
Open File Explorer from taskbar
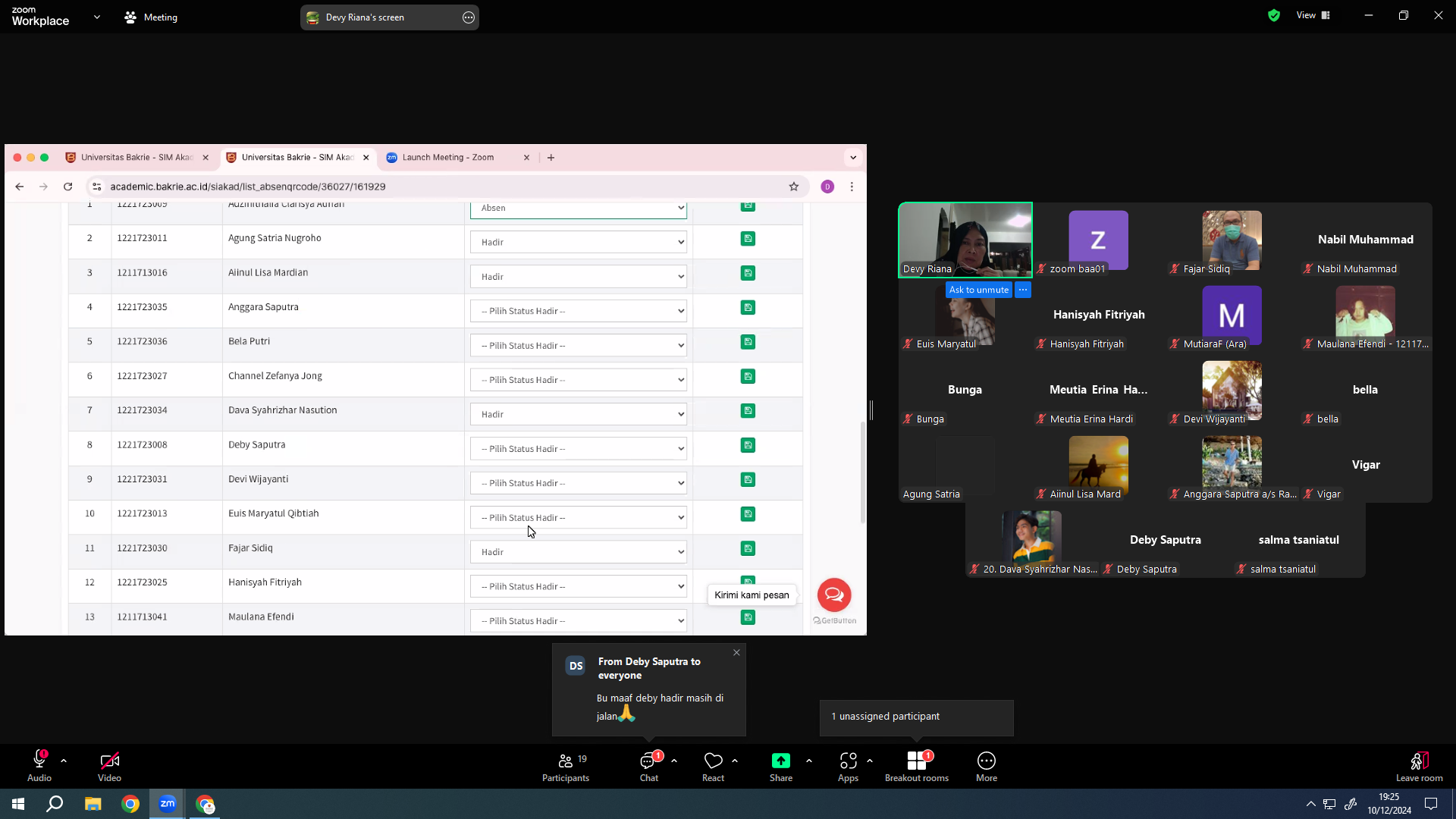point(93,804)
